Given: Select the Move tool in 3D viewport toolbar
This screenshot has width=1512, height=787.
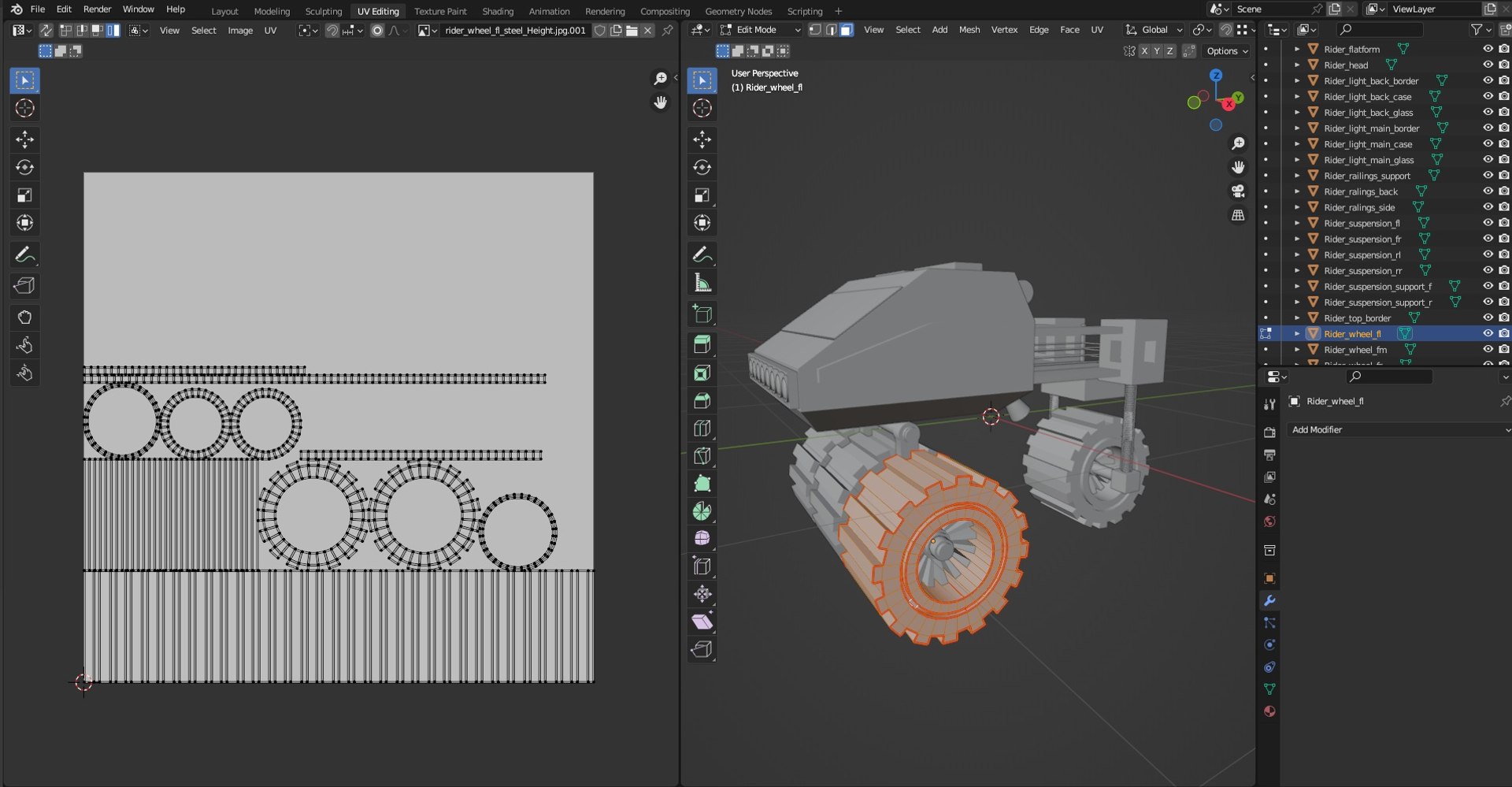Looking at the screenshot, I should [x=702, y=139].
